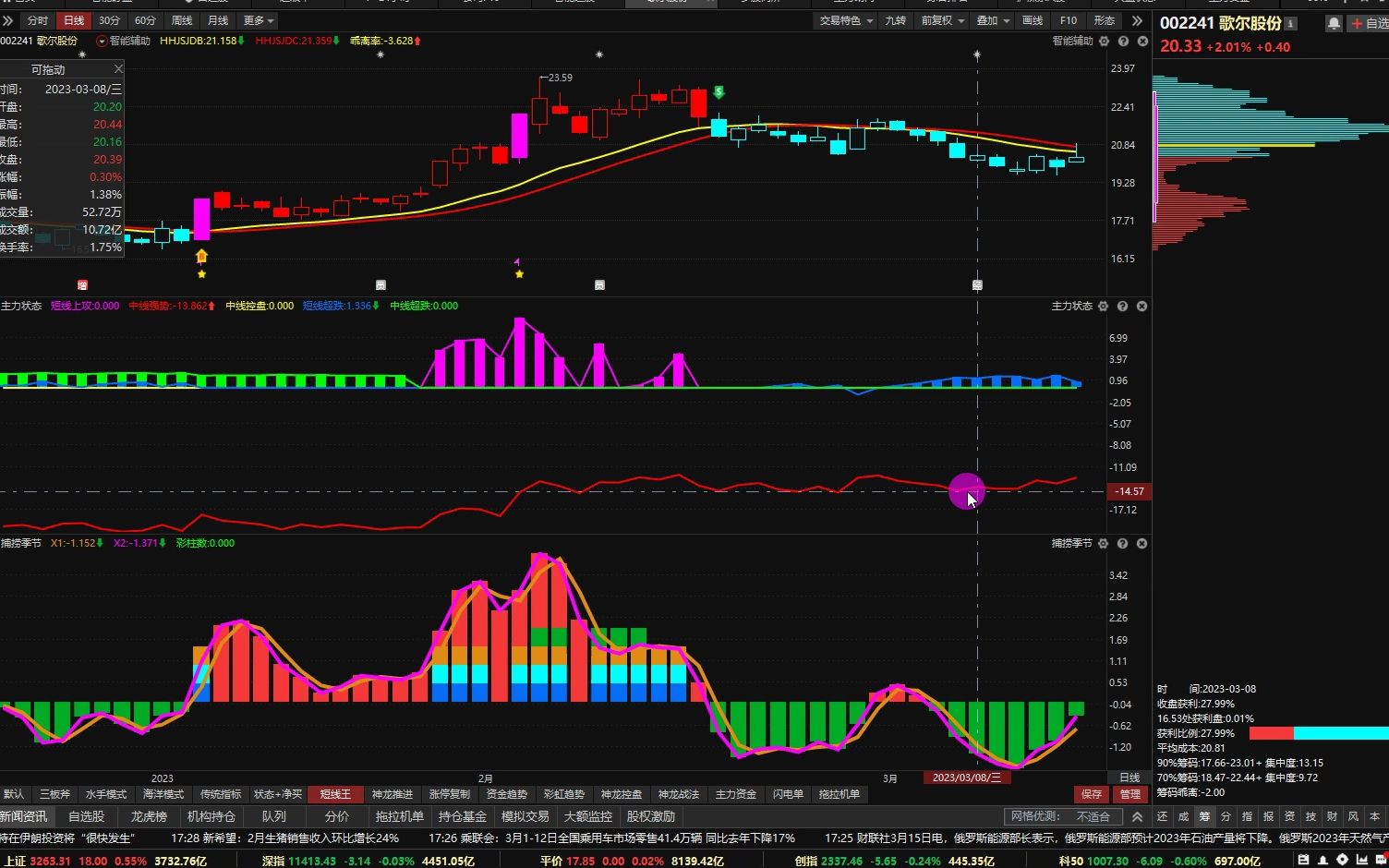Click the orange buy arrow signal marker
The image size is (1389, 868).
pos(201,256)
